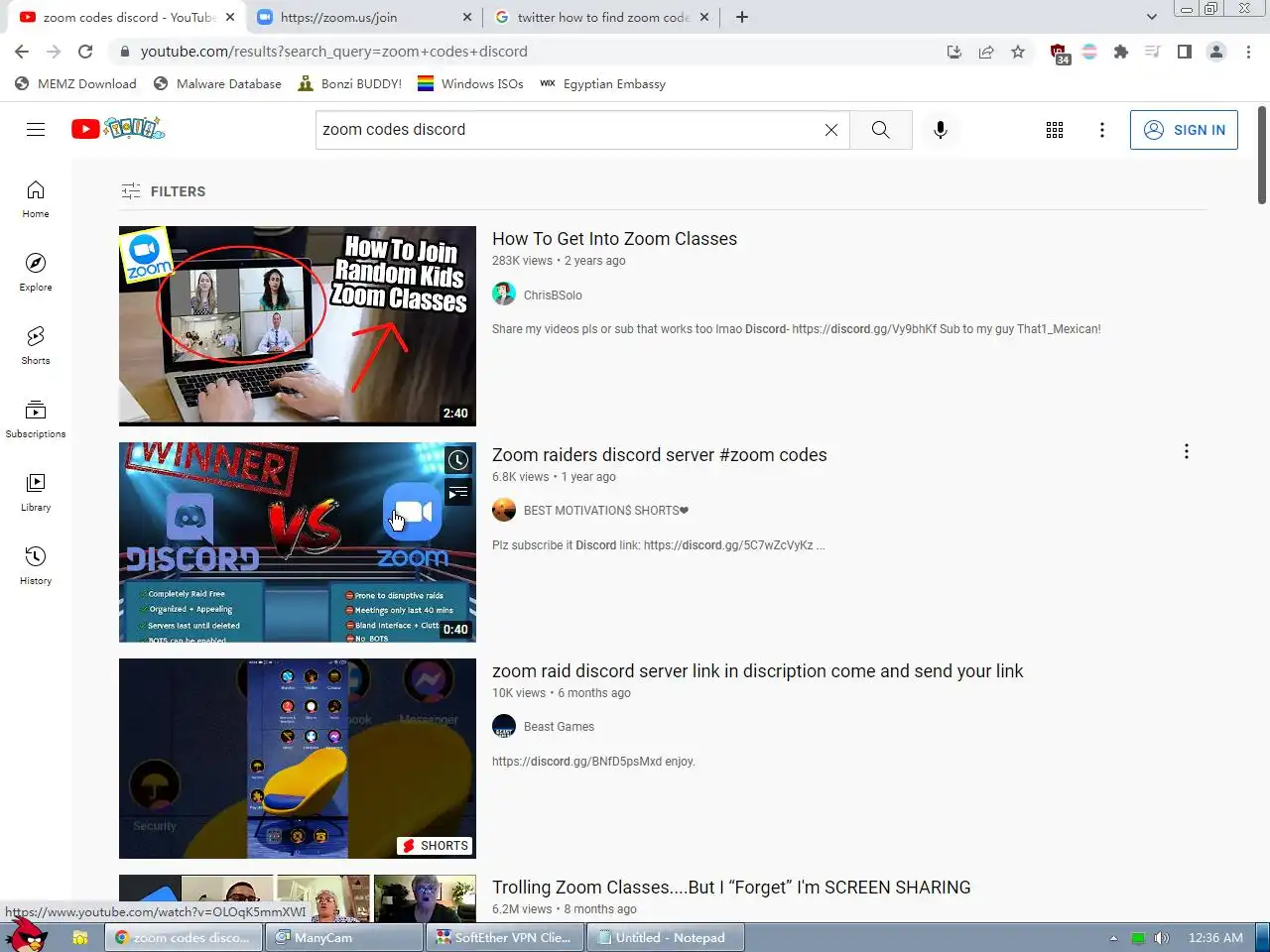This screenshot has height=952, width=1270.
Task: Open Zoom raiders discord server video title
Action: pos(659,455)
